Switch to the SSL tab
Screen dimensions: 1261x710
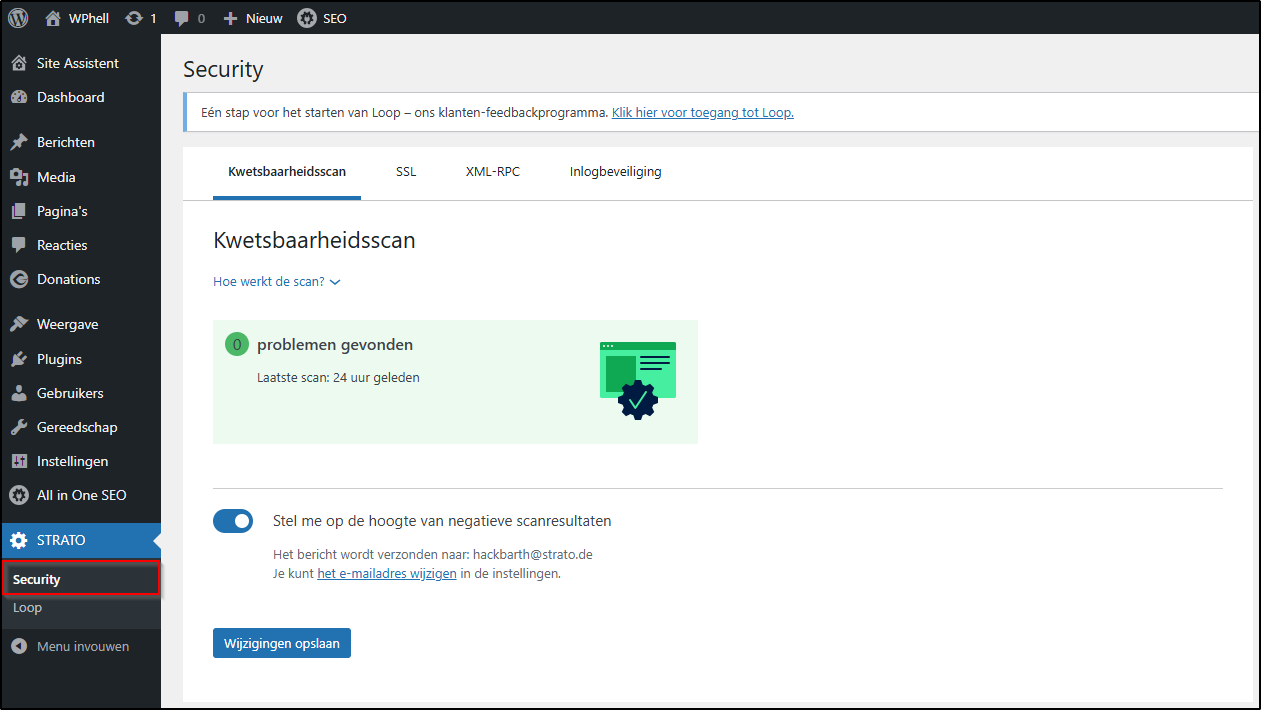coord(406,171)
